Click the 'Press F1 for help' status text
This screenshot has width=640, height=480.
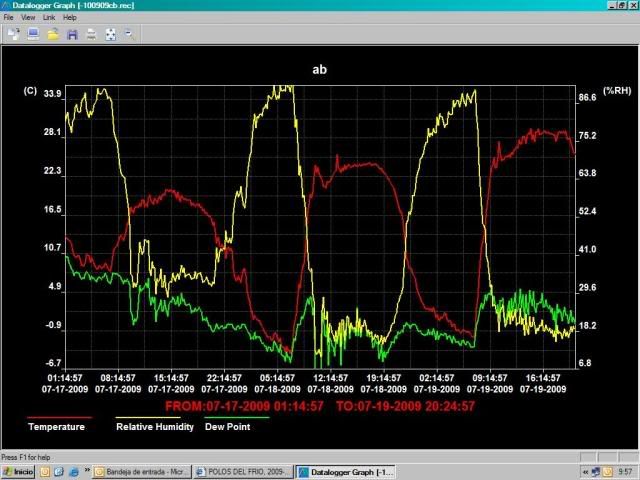(x=26, y=457)
